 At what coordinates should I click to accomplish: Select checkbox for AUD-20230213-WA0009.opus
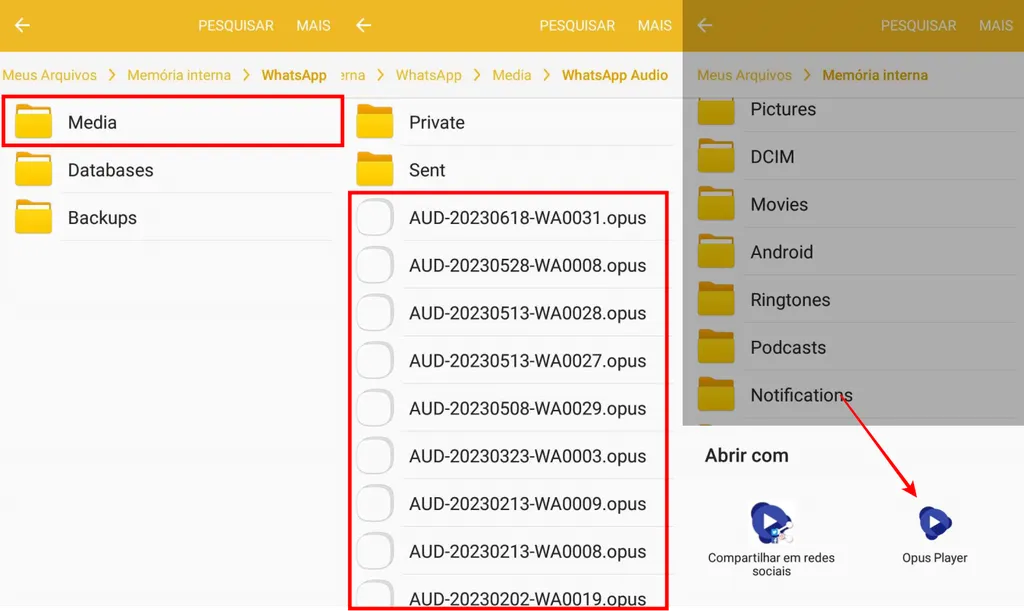click(375, 503)
